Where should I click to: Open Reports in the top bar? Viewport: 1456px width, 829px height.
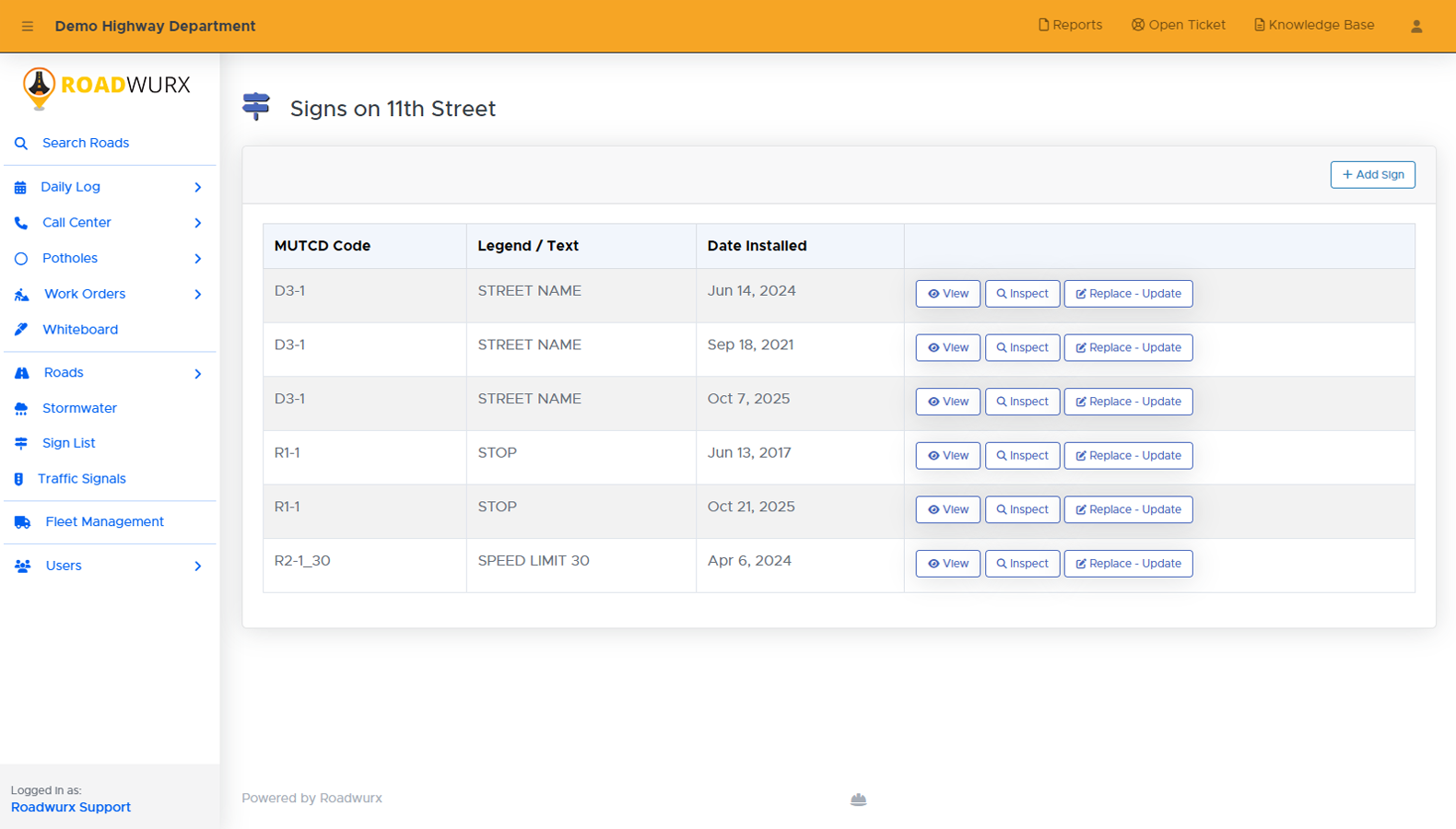click(1070, 25)
